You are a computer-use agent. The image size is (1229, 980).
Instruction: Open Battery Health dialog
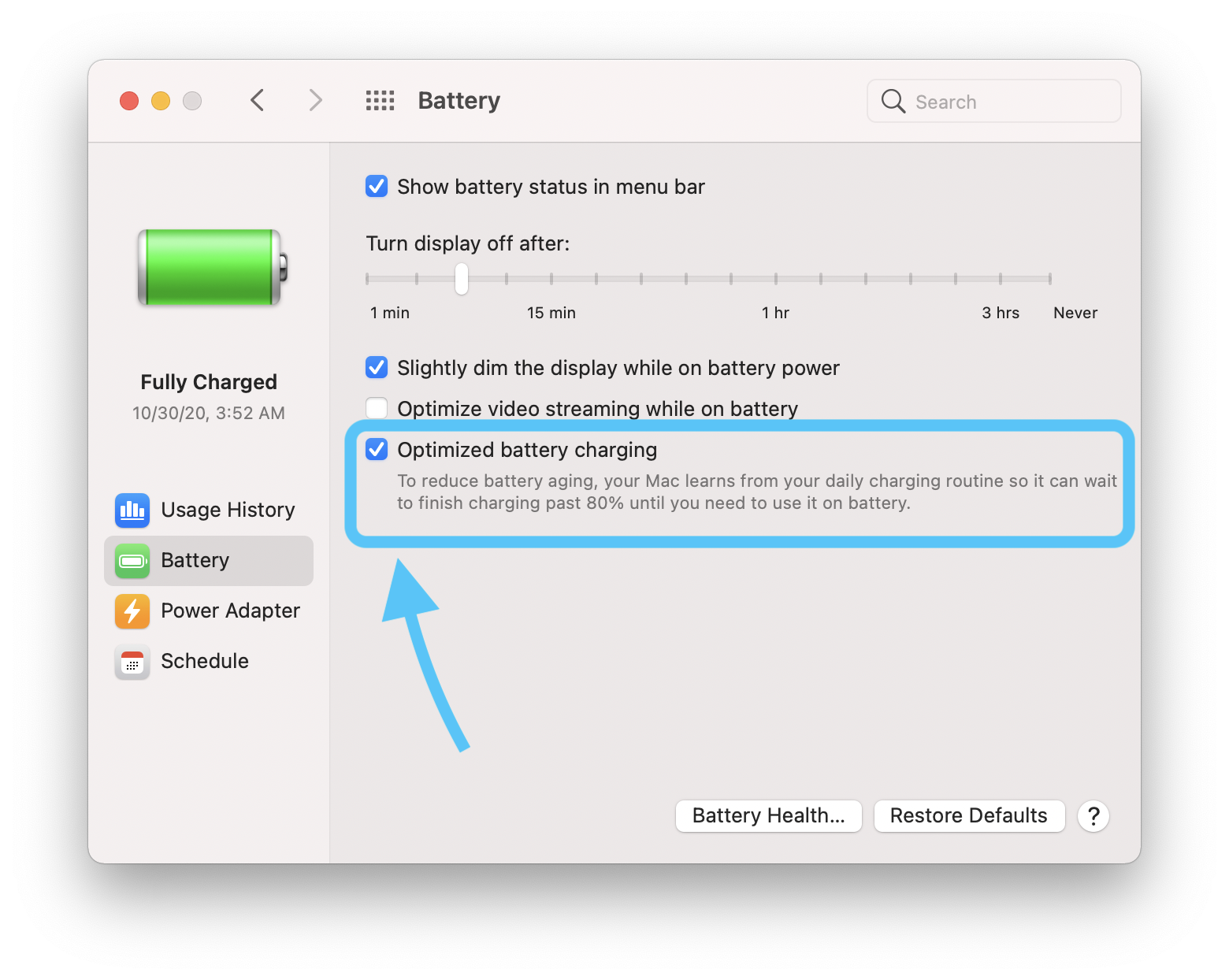coord(768,816)
